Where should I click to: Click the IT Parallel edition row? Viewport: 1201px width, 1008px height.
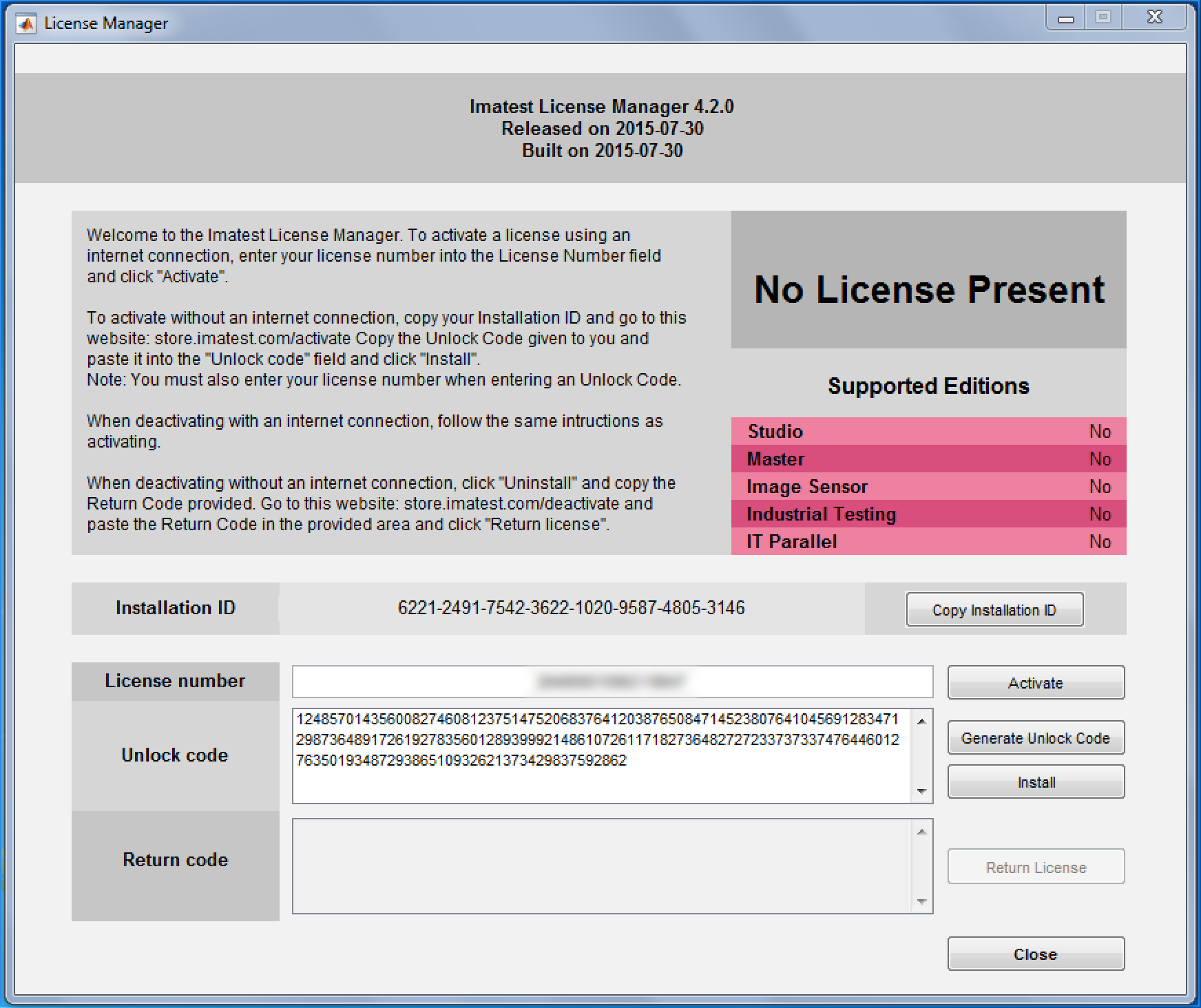(x=928, y=541)
